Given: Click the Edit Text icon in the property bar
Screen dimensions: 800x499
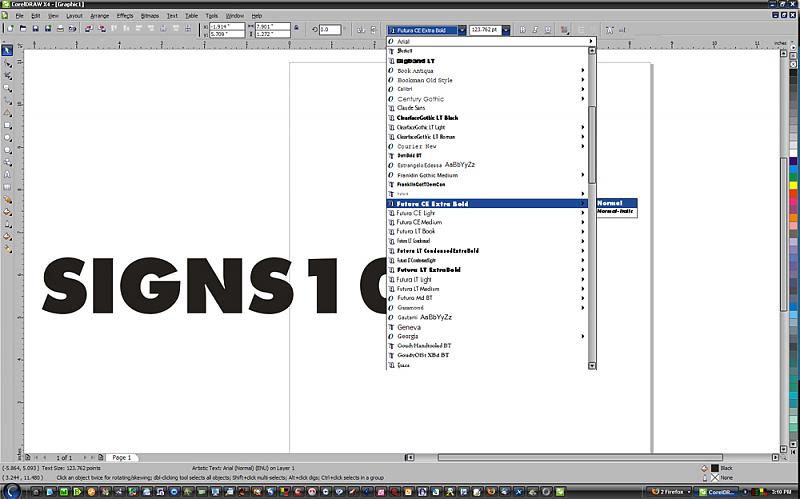Looking at the screenshot, I should tap(622, 30).
